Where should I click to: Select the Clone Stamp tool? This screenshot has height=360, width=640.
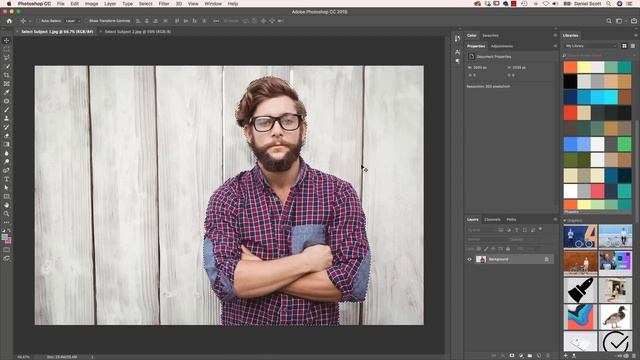(x=7, y=118)
